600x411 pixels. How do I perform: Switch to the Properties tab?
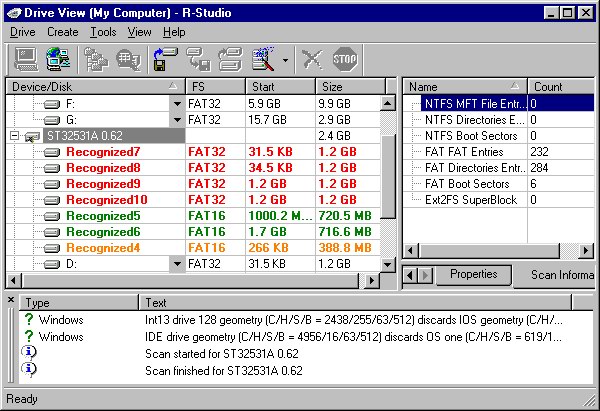click(473, 275)
